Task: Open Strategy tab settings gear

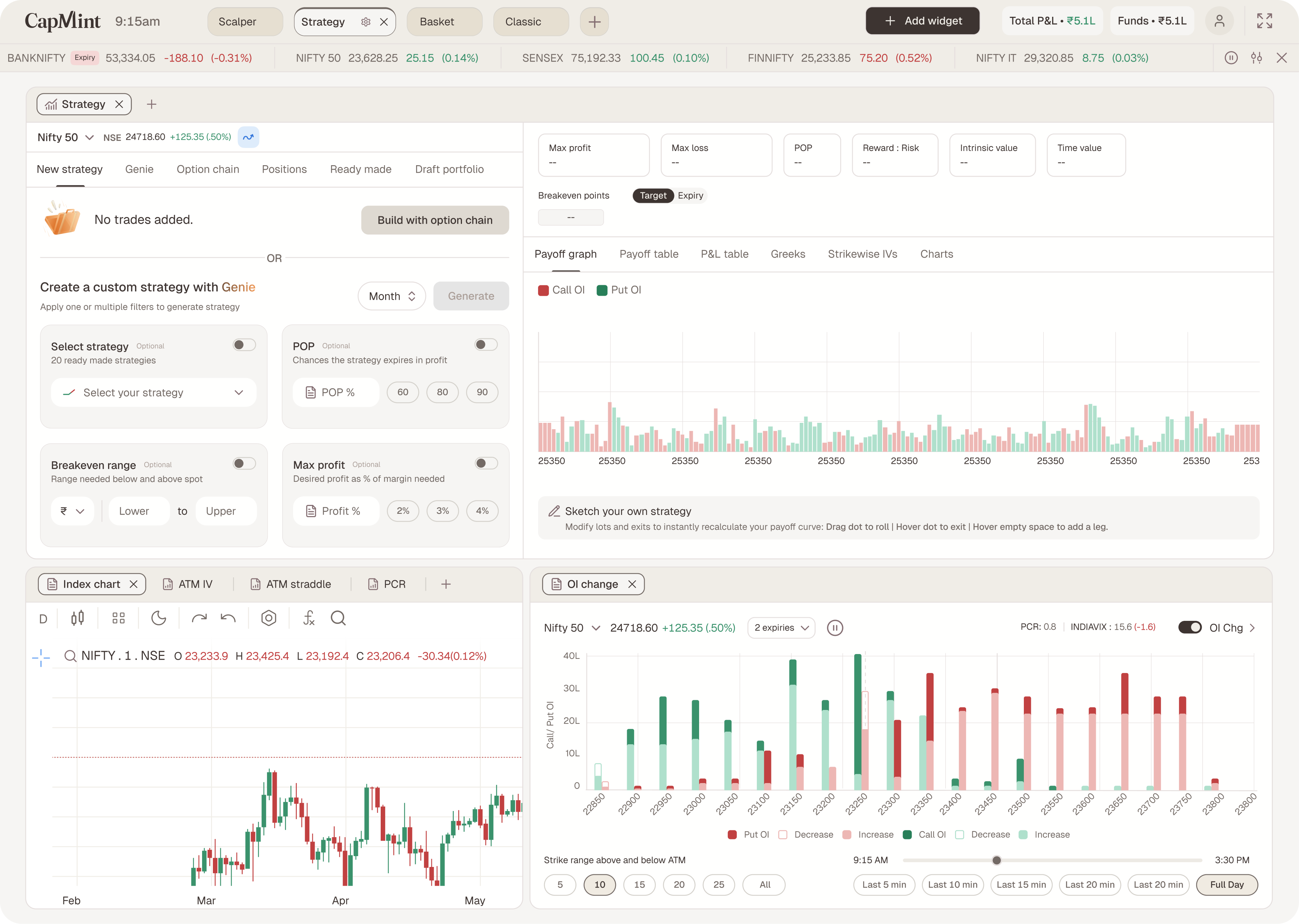Action: 366,22
